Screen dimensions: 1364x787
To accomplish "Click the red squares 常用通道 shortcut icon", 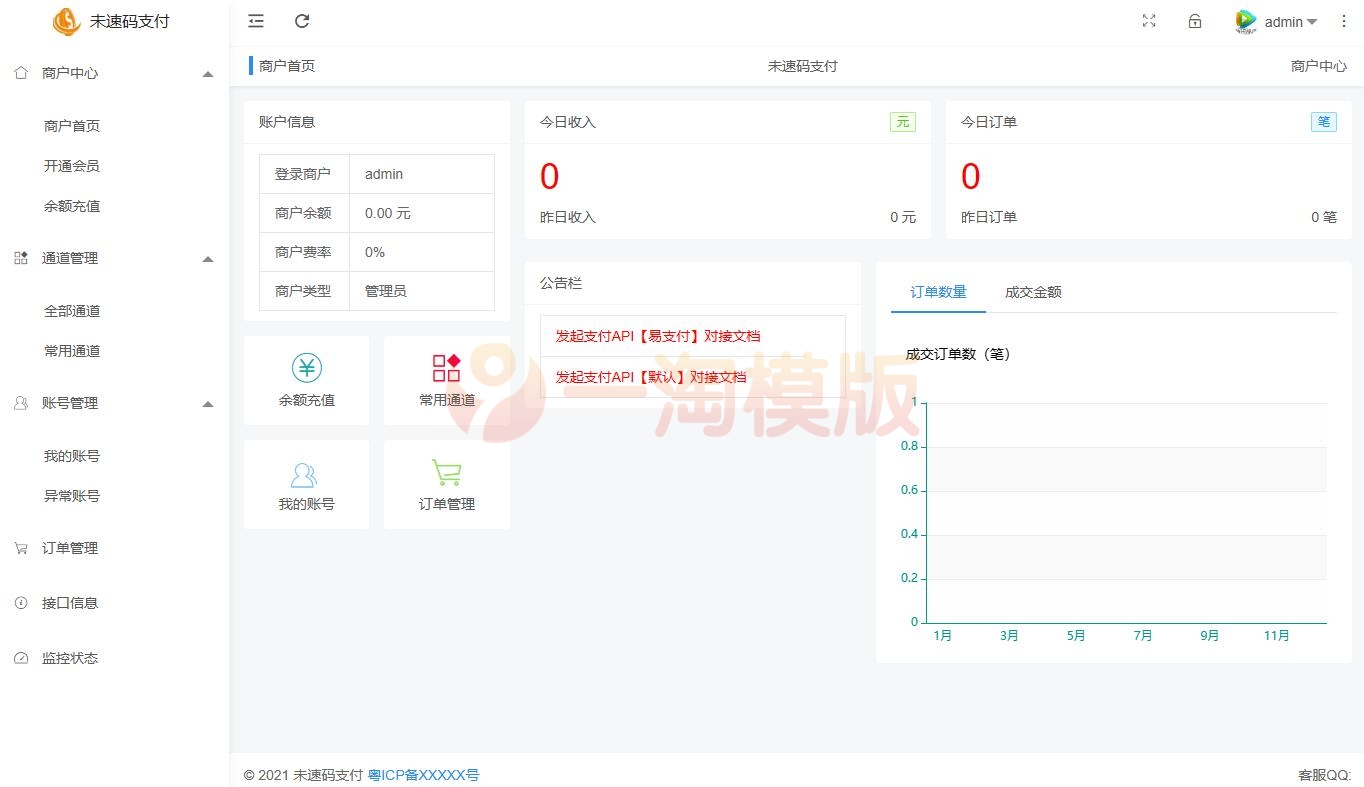I will [447, 368].
